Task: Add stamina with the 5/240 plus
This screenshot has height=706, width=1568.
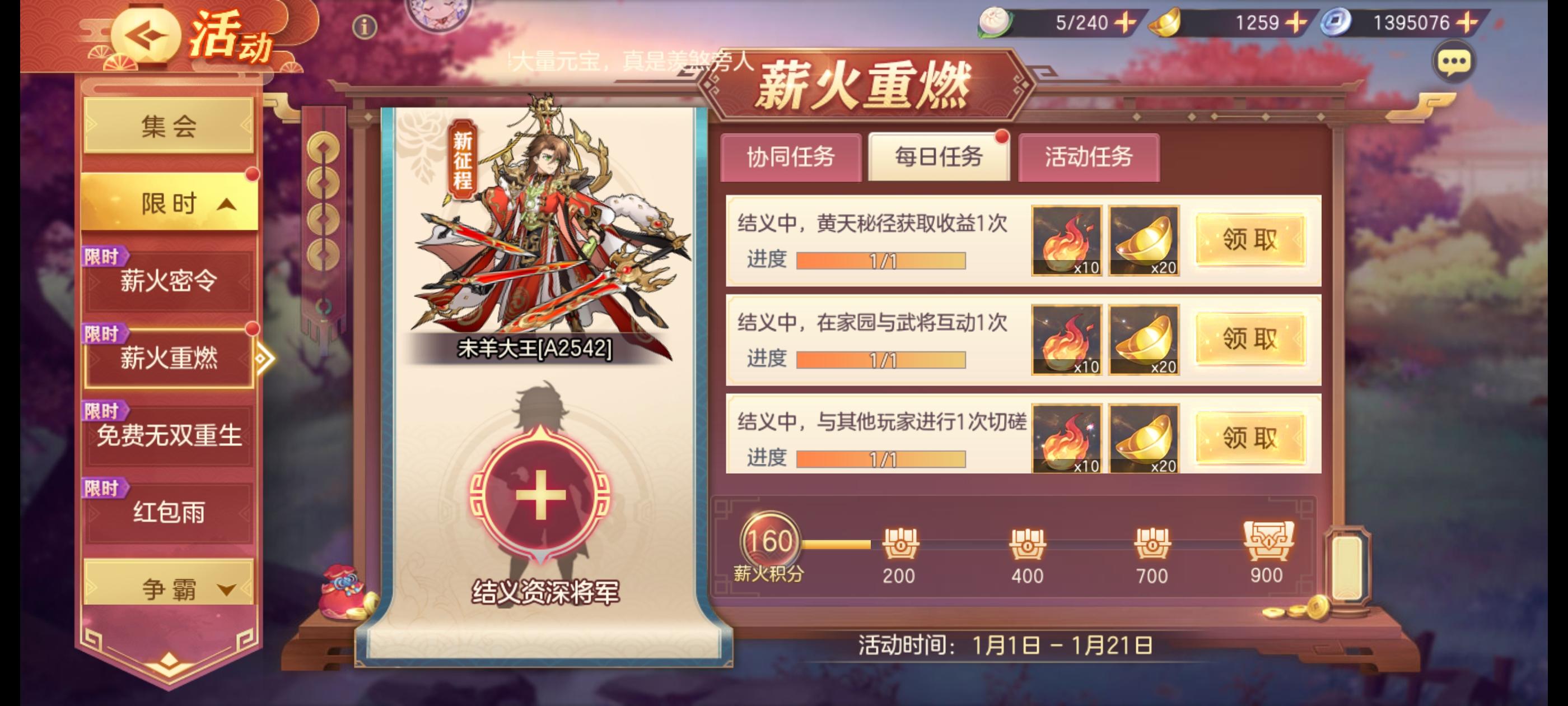Action: pyautogui.click(x=1125, y=23)
